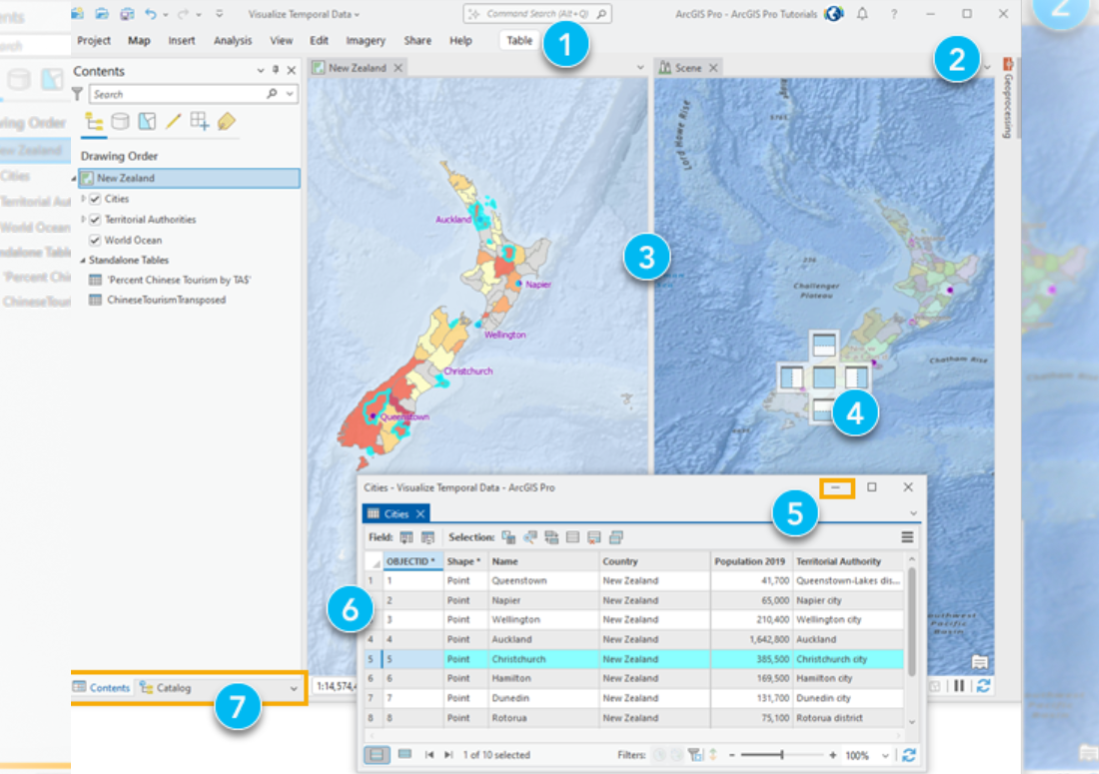Viewport: 1099px width, 774px height.
Task: Open the notifications bell icon
Action: click(862, 13)
